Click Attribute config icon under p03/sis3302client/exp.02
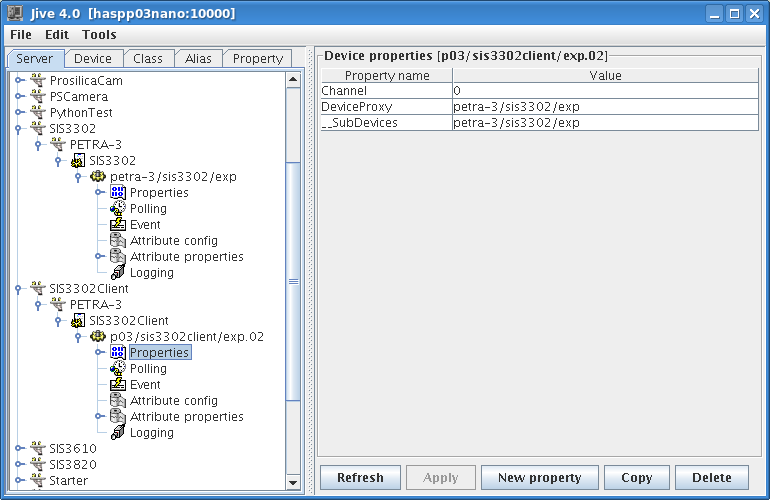The image size is (770, 500). click(118, 400)
